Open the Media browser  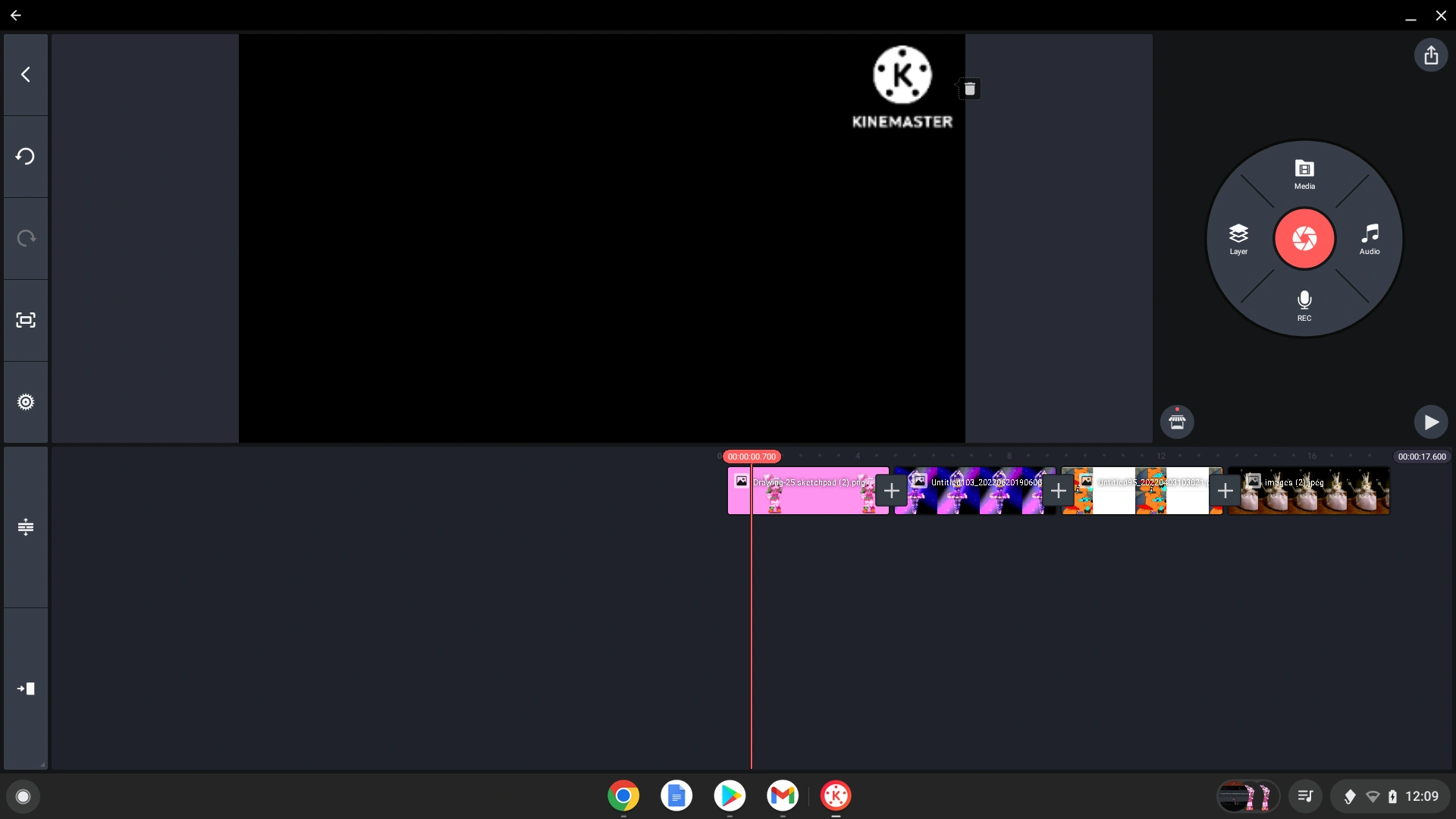pyautogui.click(x=1304, y=174)
